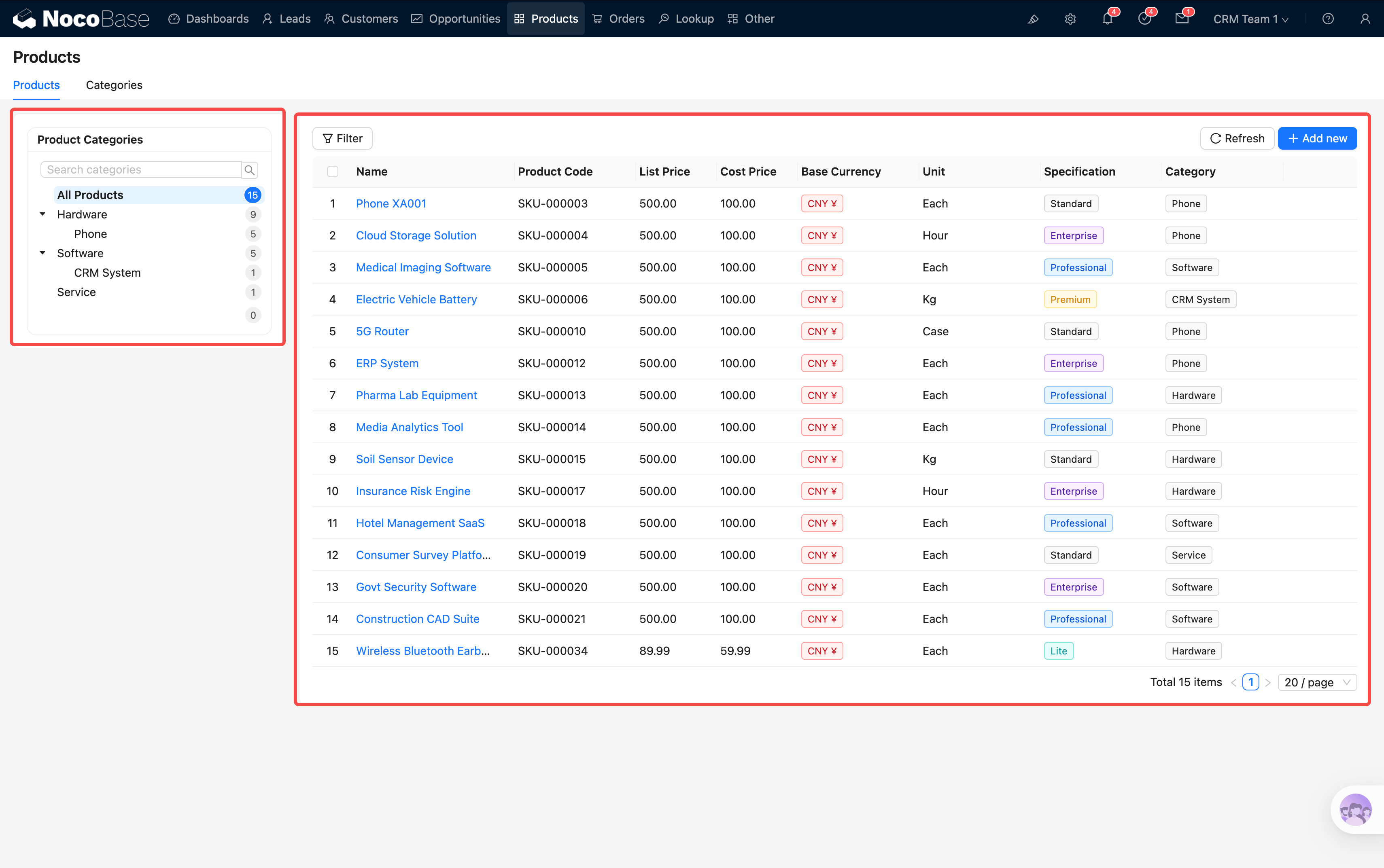Image resolution: width=1384 pixels, height=868 pixels.
Task: Open the settings gear icon
Action: [x=1070, y=19]
